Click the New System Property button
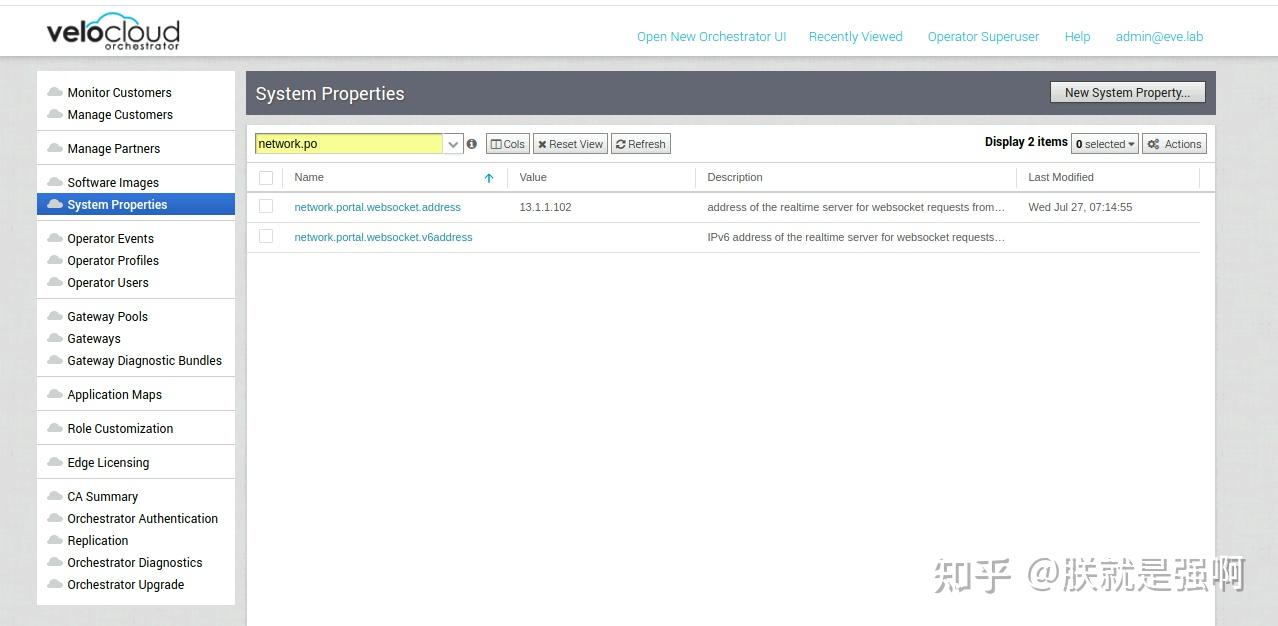Screen dimensions: 1278x626 click(1127, 92)
